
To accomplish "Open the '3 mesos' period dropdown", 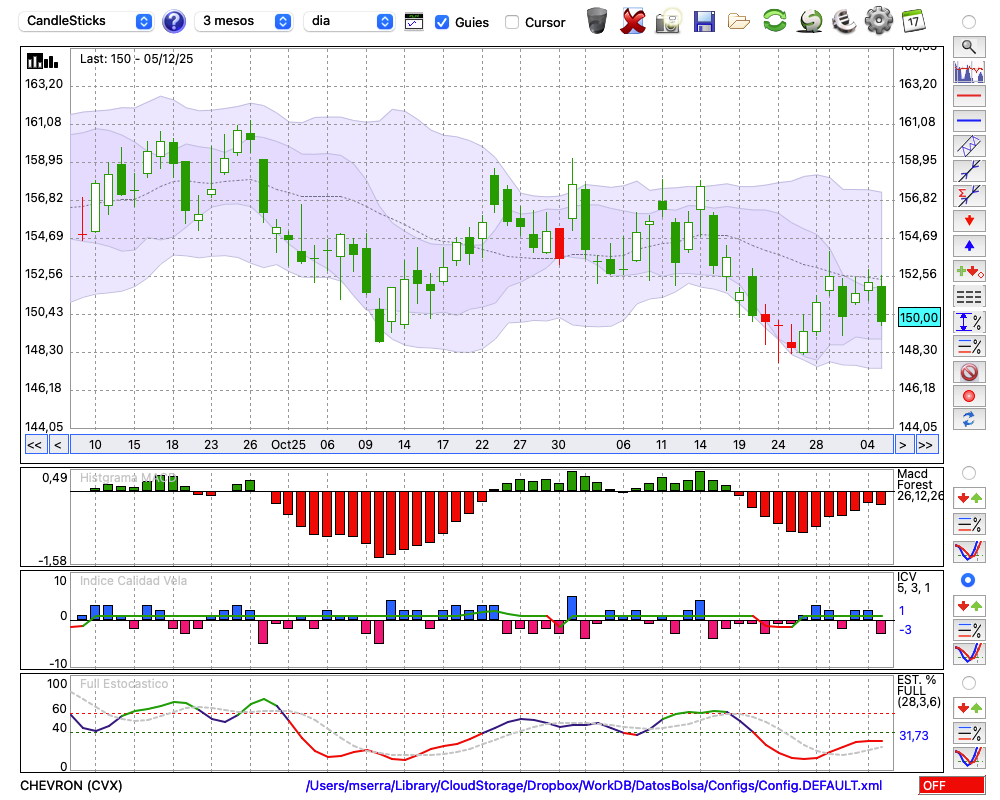I will 243,21.
